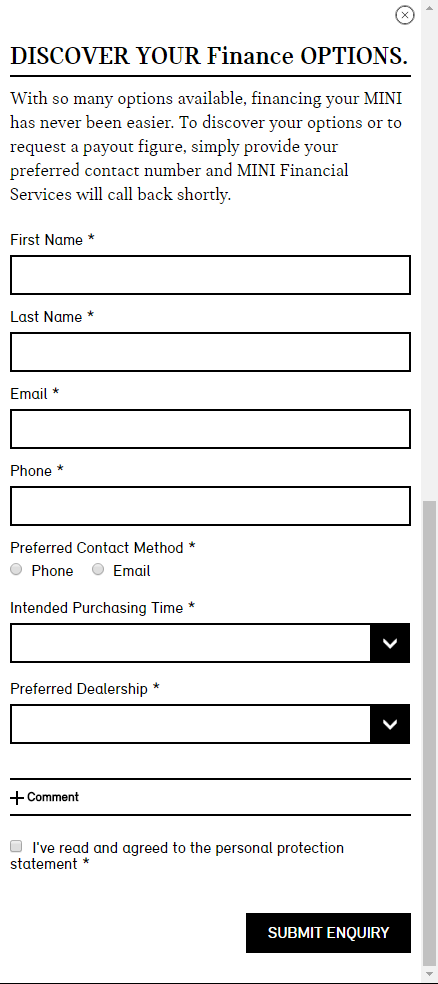Image resolution: width=438 pixels, height=984 pixels.
Task: Click the scrollbar down arrow
Action: click(x=429, y=975)
